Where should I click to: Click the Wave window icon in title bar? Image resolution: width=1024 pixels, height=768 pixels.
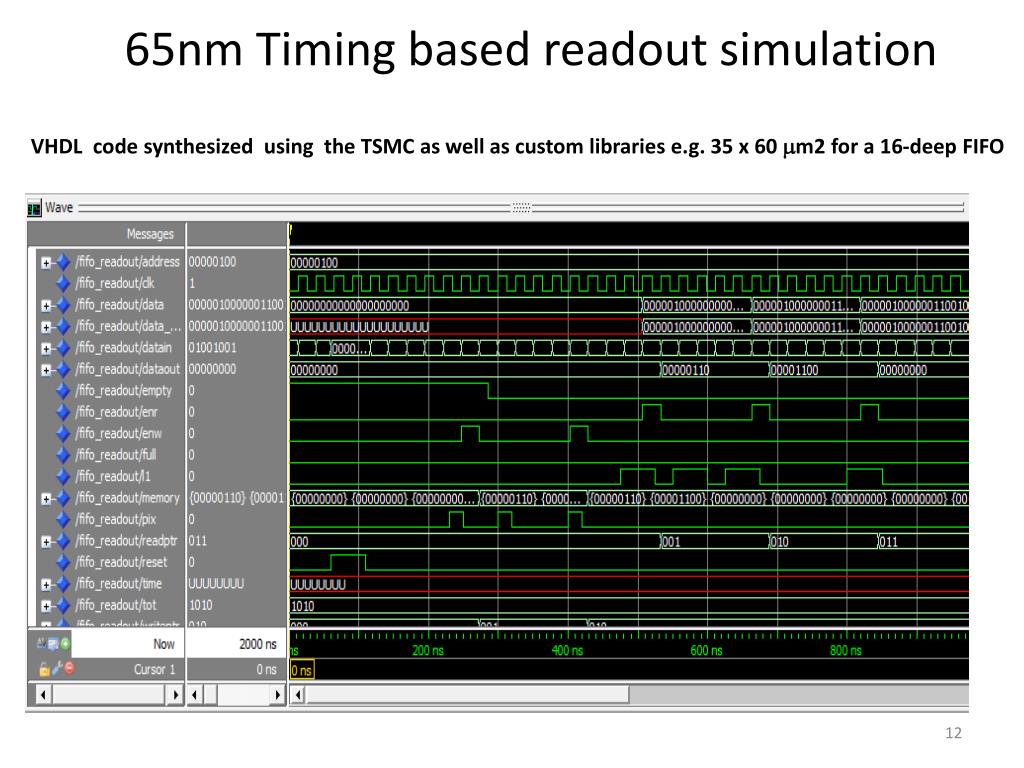(35, 208)
